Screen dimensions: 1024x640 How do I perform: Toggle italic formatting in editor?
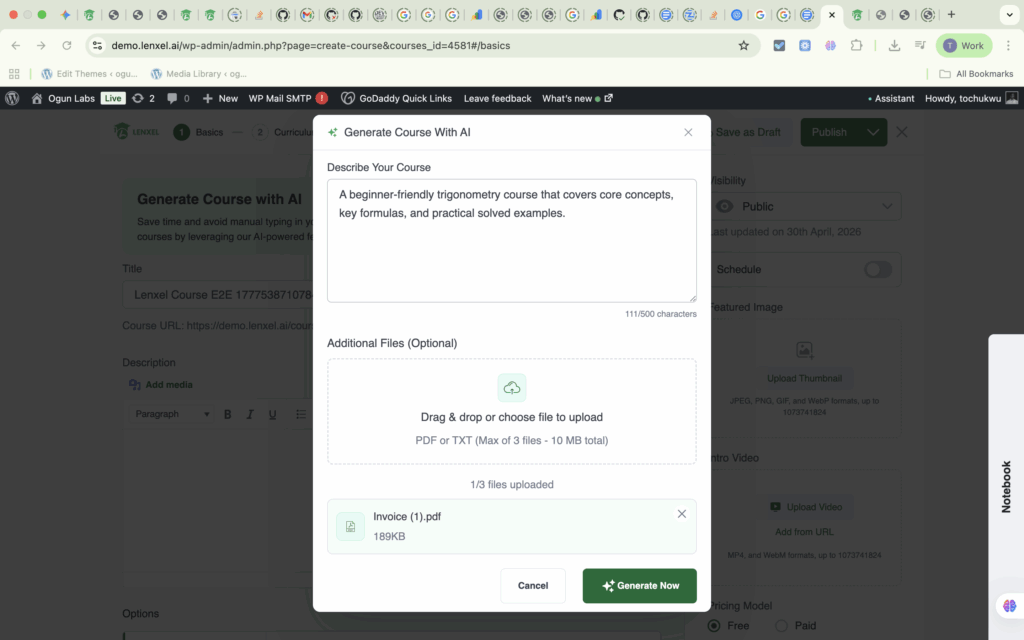250,414
